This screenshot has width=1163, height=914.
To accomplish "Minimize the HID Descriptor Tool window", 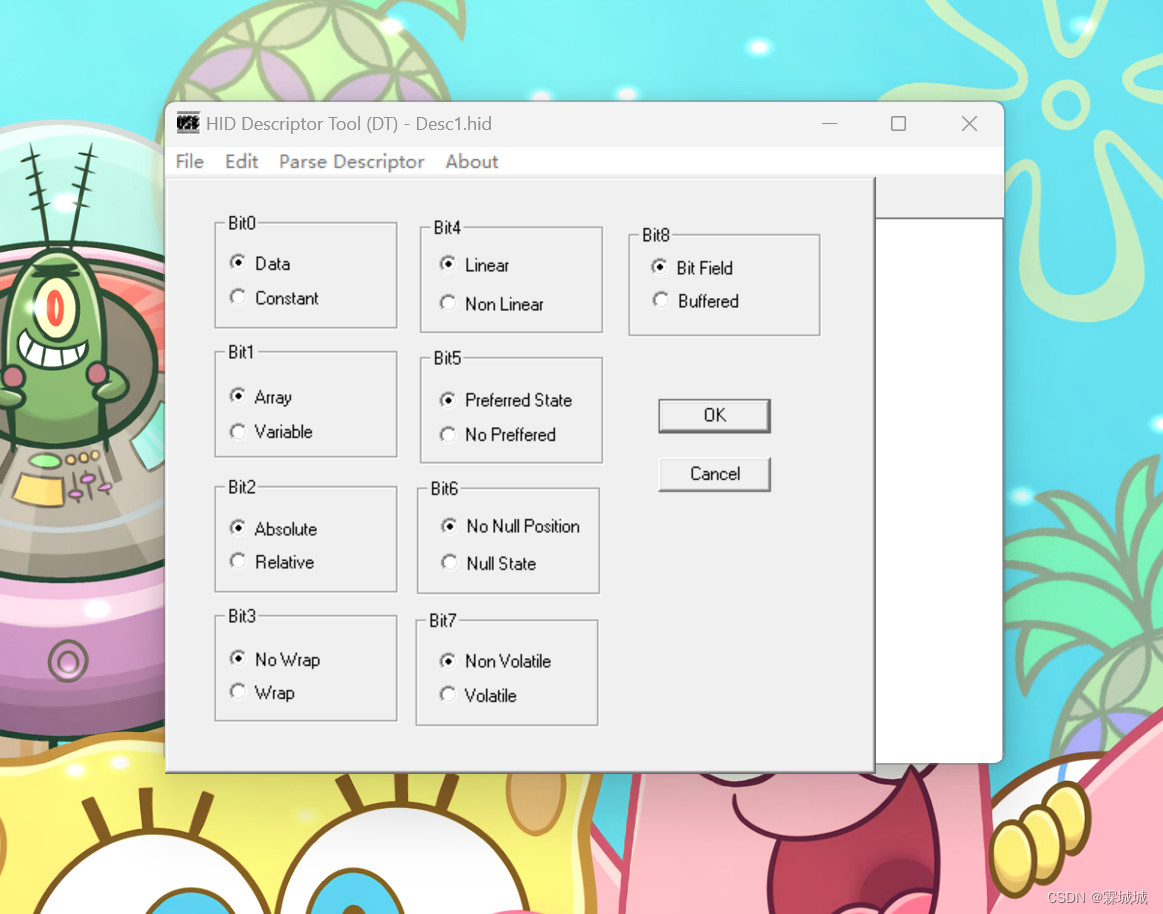I will 829,124.
